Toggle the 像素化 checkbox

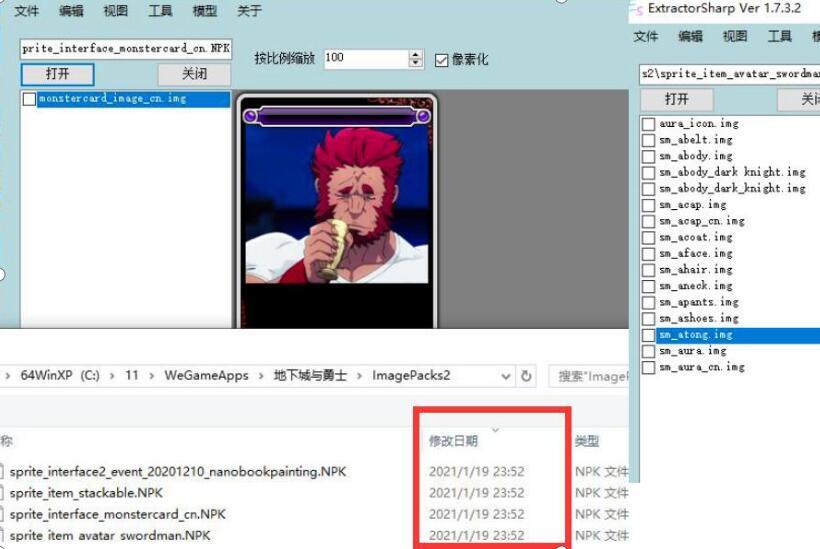point(441,60)
